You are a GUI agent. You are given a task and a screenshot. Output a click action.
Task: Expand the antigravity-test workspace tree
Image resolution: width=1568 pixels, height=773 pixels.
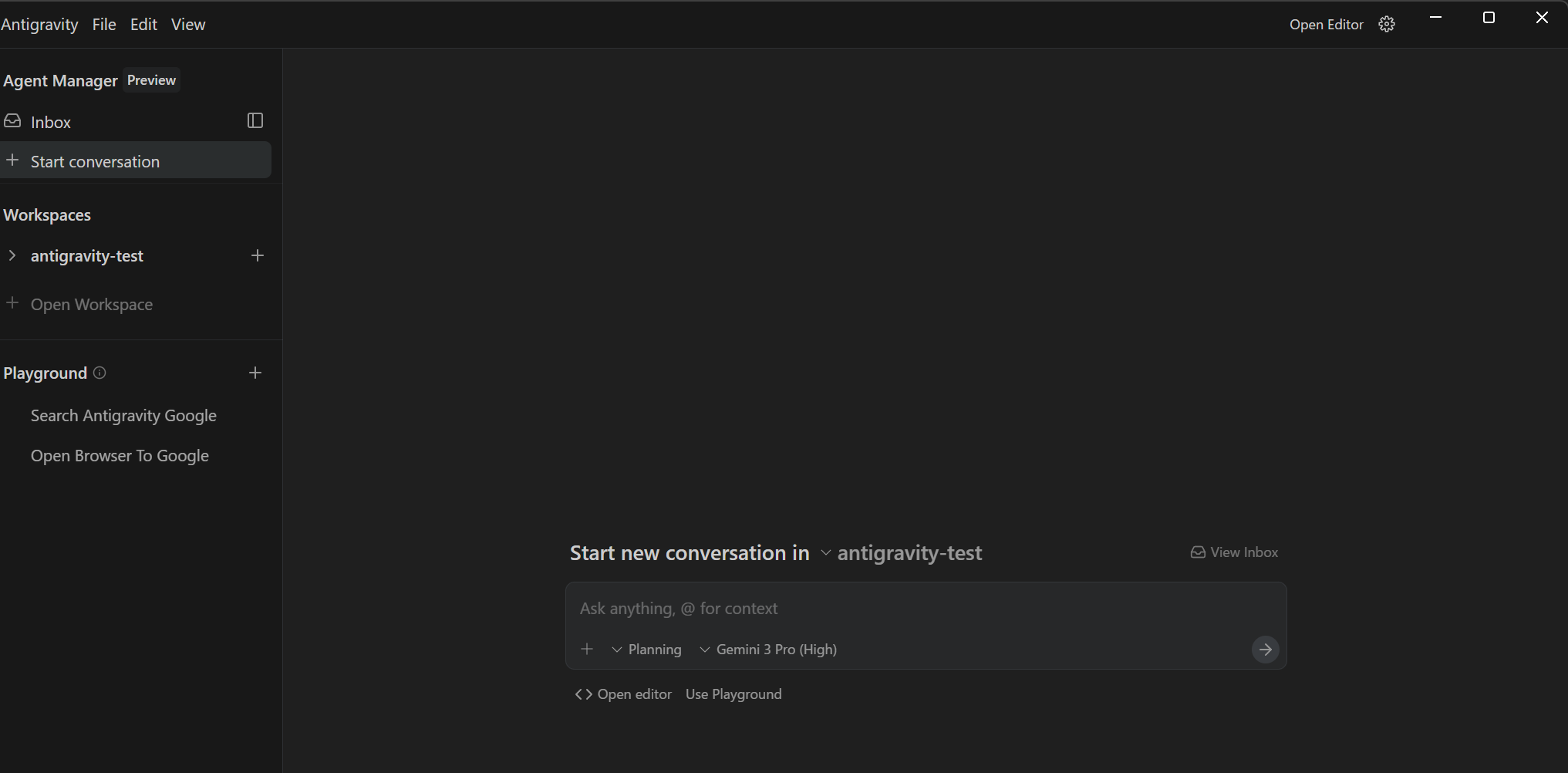coord(12,255)
